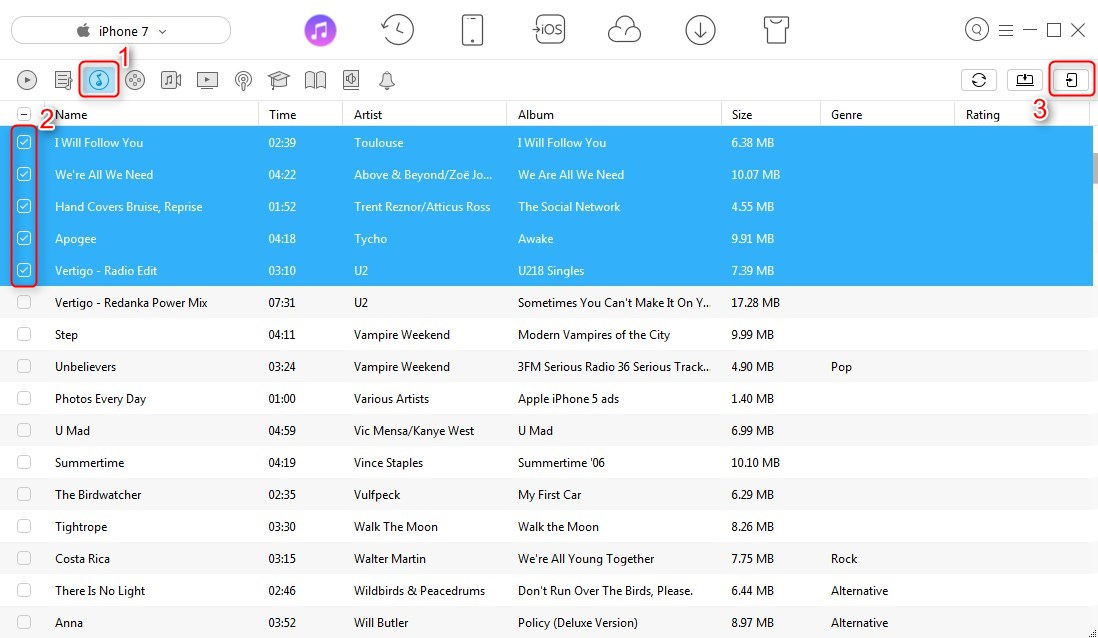The image size is (1098, 638).
Task: Click the Refresh button
Action: click(x=978, y=80)
